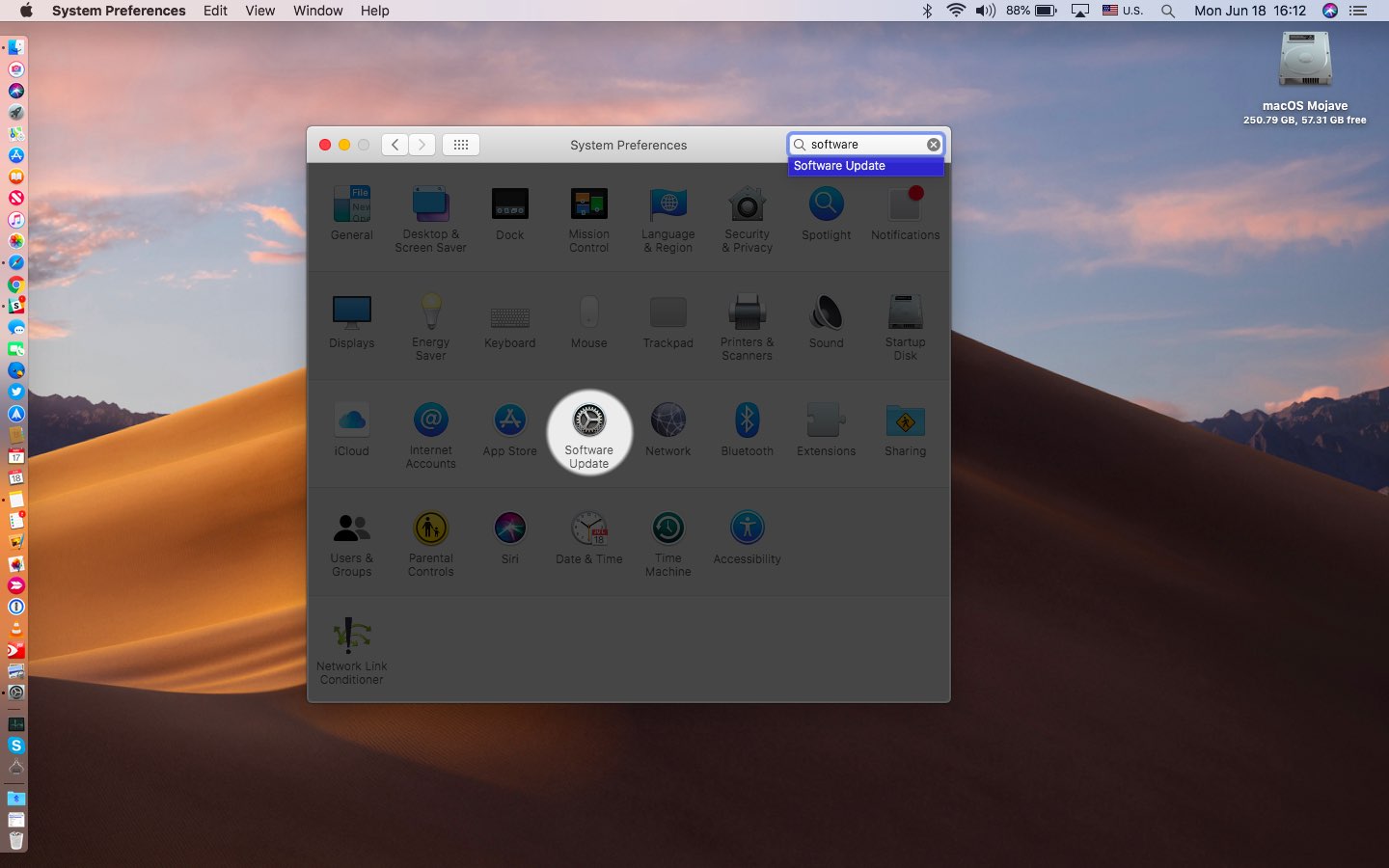This screenshot has height=868, width=1389.
Task: Open Users & Groups preferences
Action: 351,529
